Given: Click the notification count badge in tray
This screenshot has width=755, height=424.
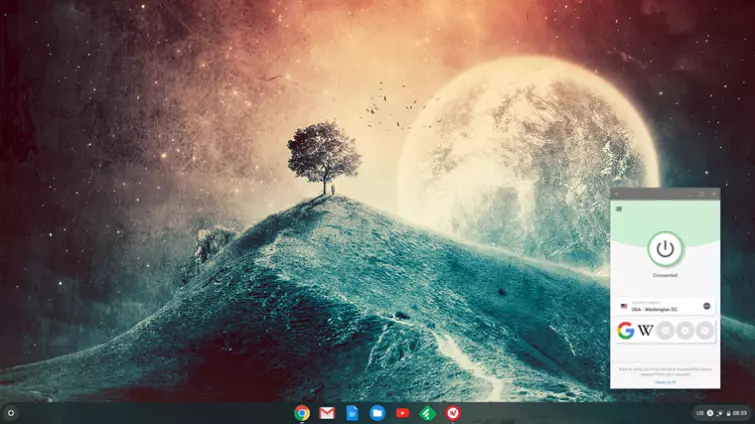Looking at the screenshot, I should click(710, 413).
